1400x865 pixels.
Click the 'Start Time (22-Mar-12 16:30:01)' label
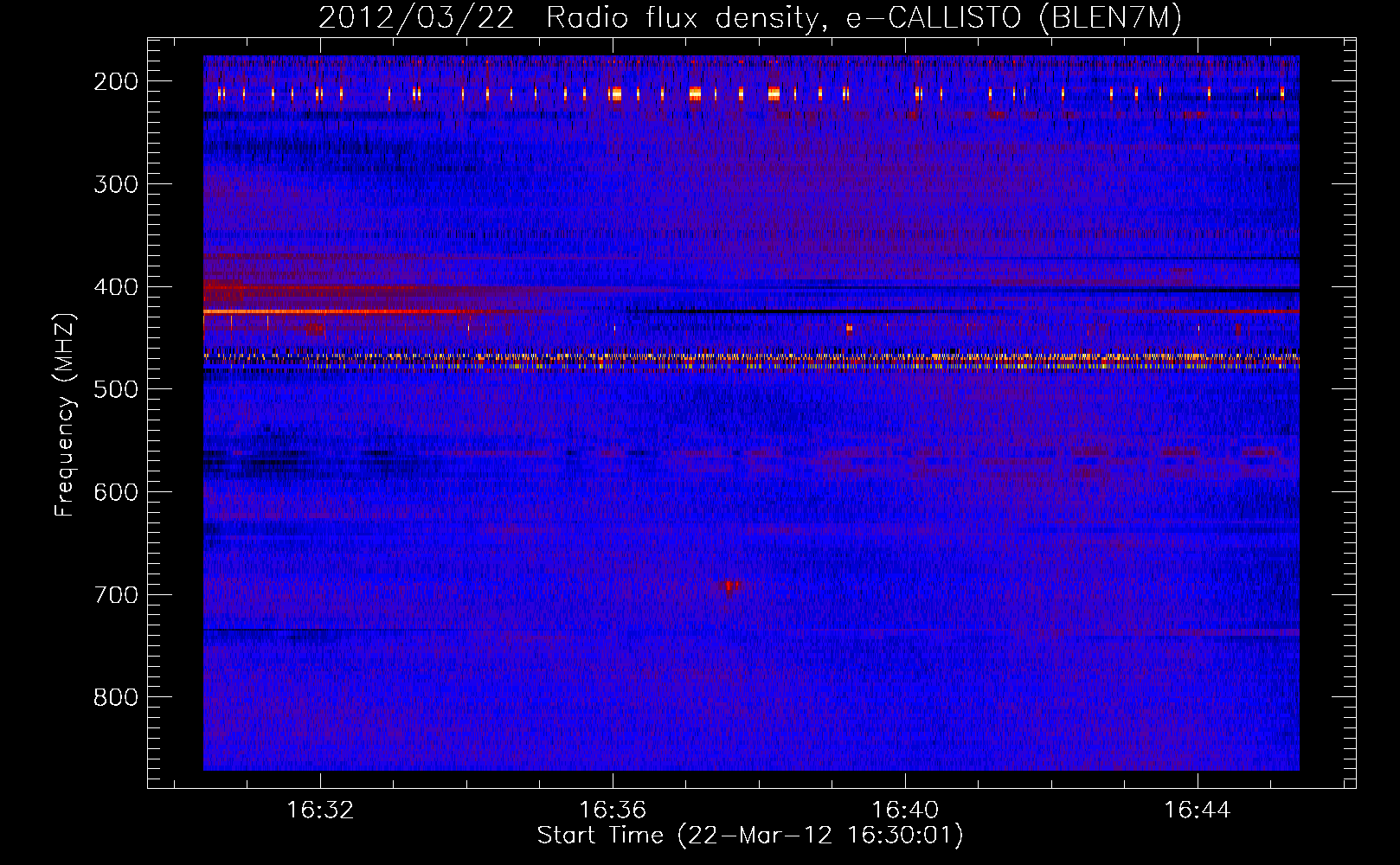pos(750,835)
